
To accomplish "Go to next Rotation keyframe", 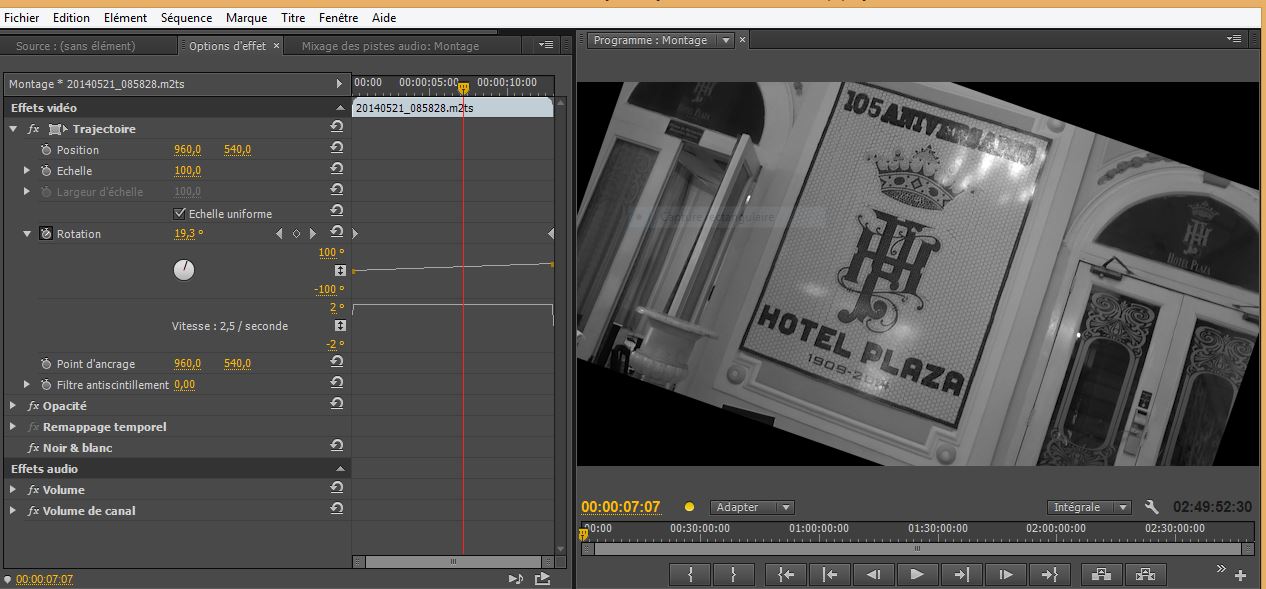I will pyautogui.click(x=312, y=234).
